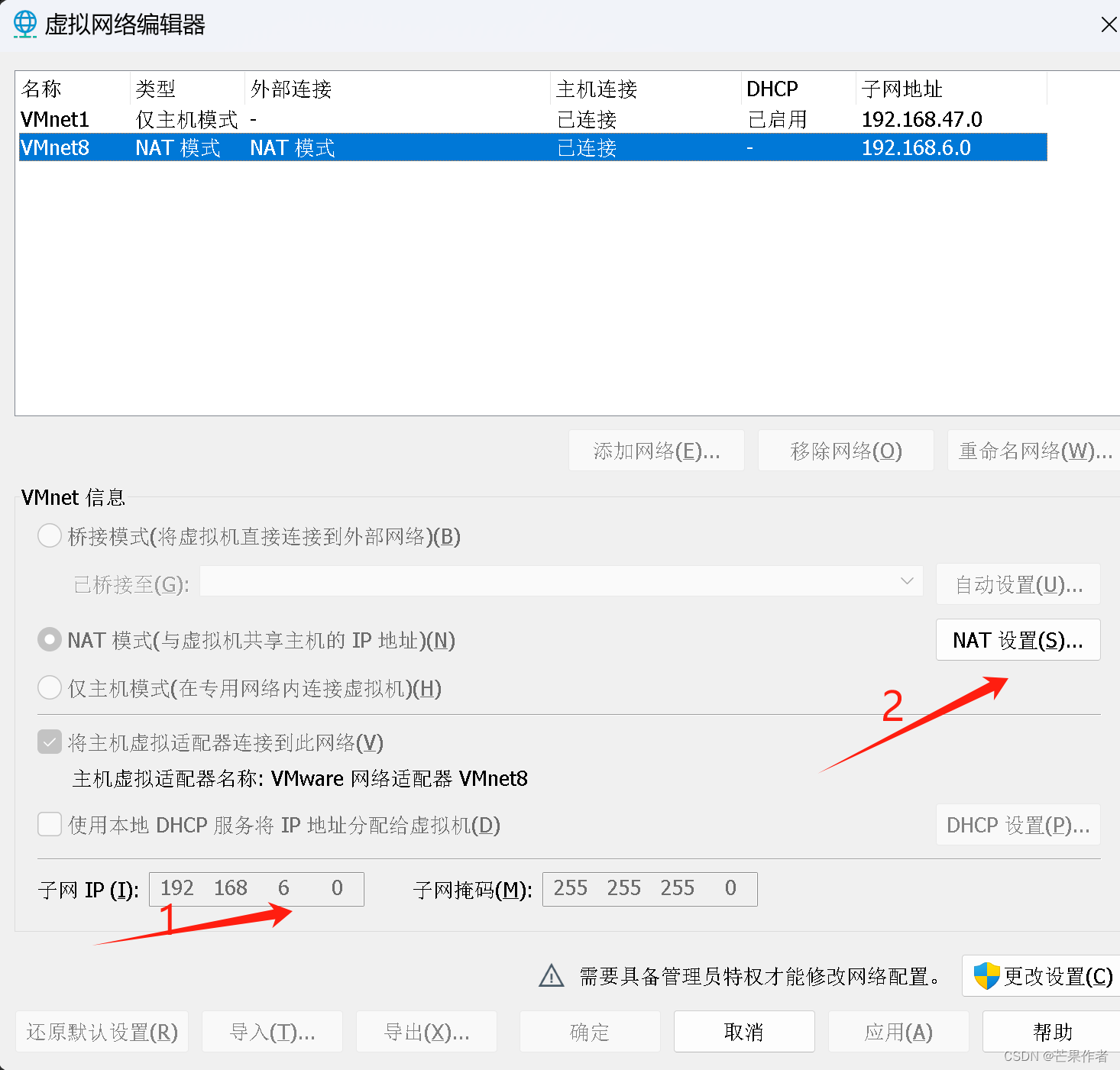Click the third octet 6 of 子网 IP
Viewport: 1120px width, 1070px height.
(283, 888)
